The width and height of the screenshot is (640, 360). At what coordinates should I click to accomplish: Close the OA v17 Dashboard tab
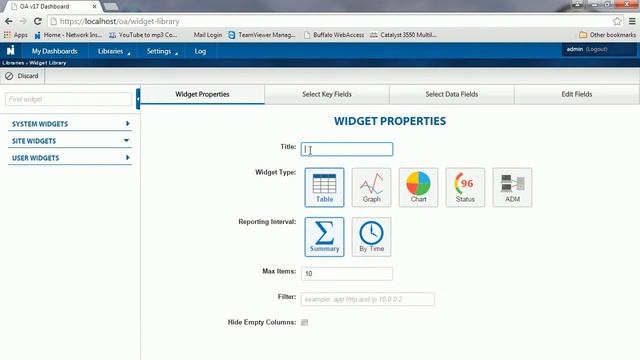[x=94, y=7]
